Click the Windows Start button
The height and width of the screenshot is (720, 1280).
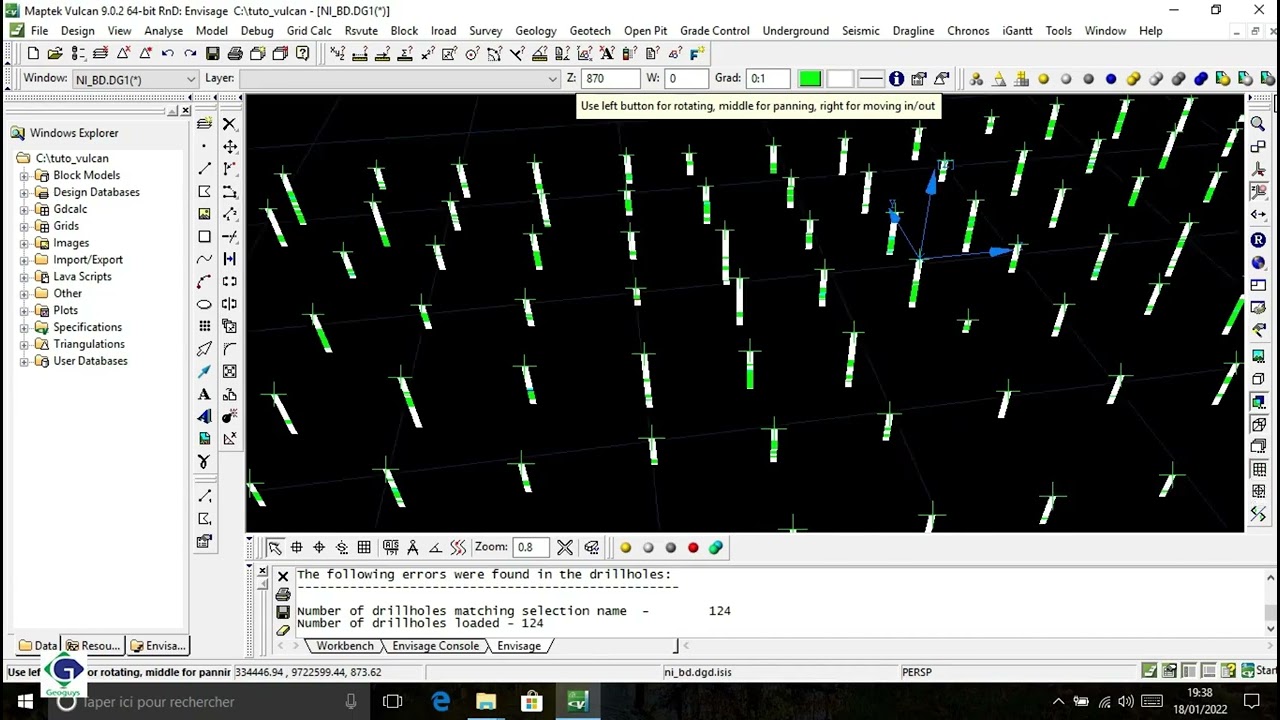[x=24, y=702]
